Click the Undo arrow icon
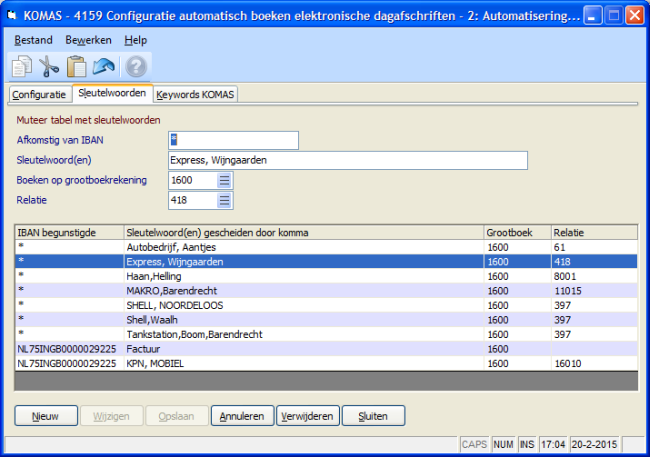Screen dimensions: 650x457 104,66
